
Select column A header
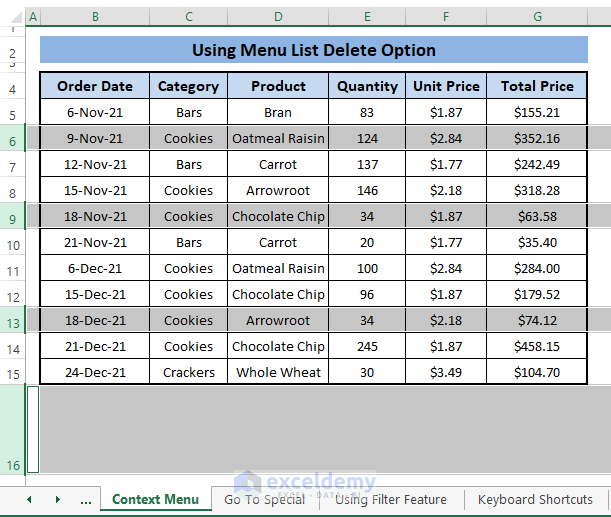[33, 17]
